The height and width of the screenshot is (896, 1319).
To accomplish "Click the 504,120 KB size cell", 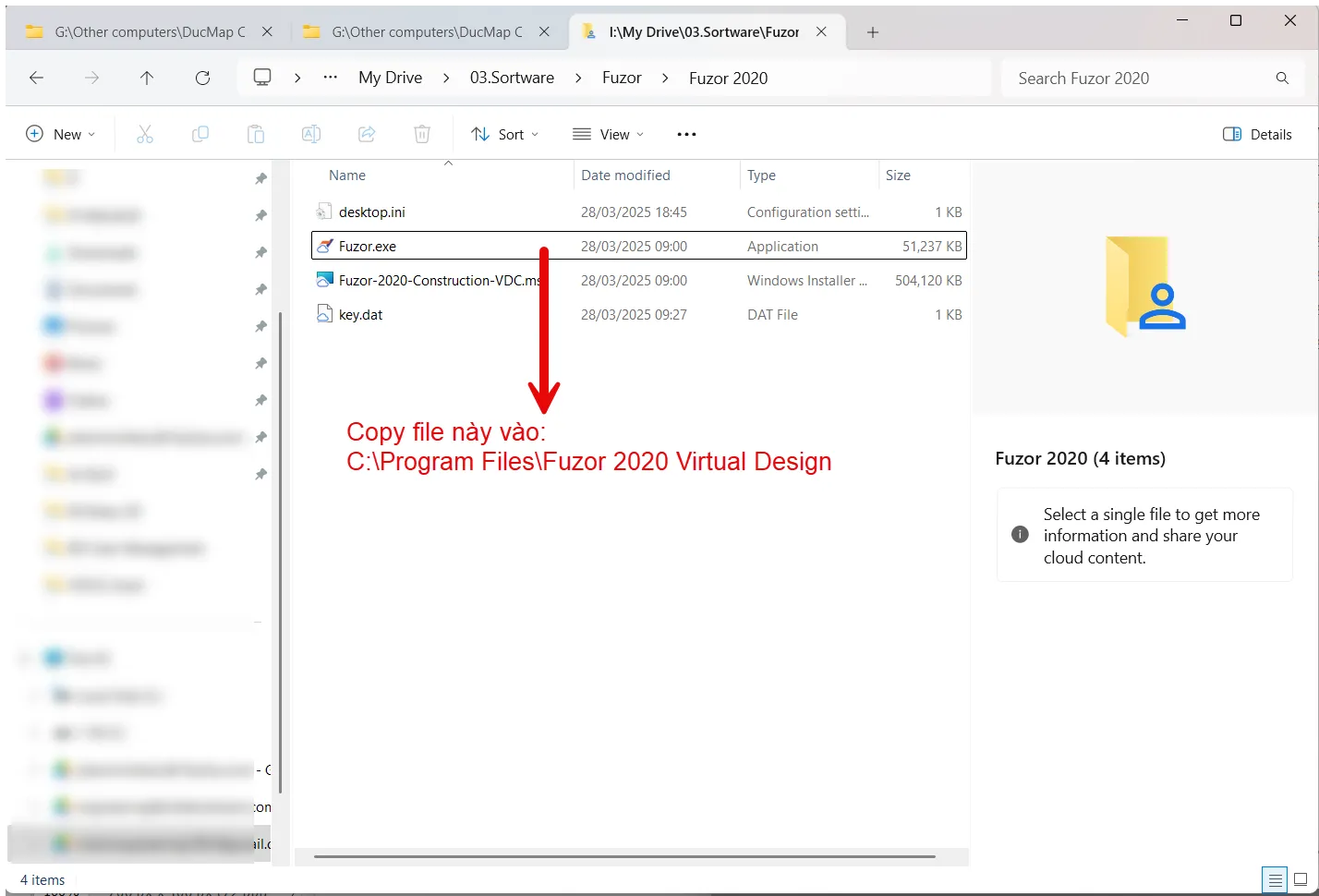I will click(x=928, y=281).
